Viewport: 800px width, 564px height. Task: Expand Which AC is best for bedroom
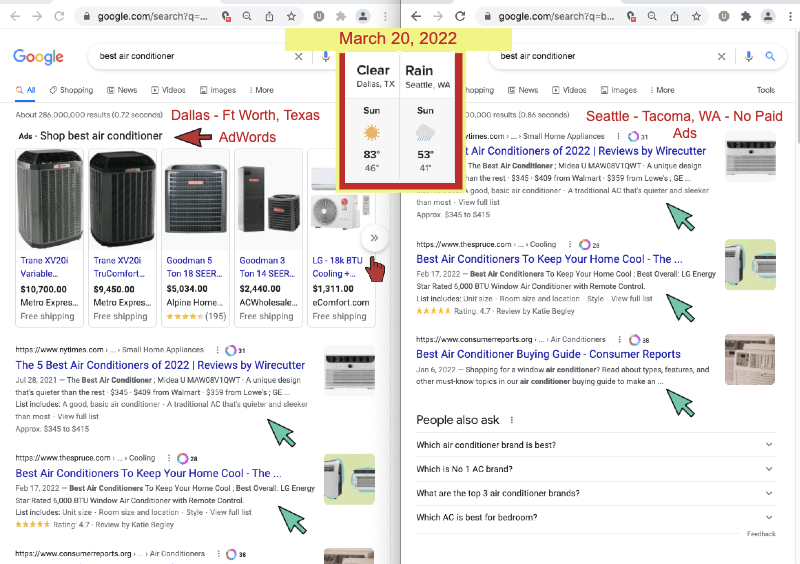tap(595, 518)
